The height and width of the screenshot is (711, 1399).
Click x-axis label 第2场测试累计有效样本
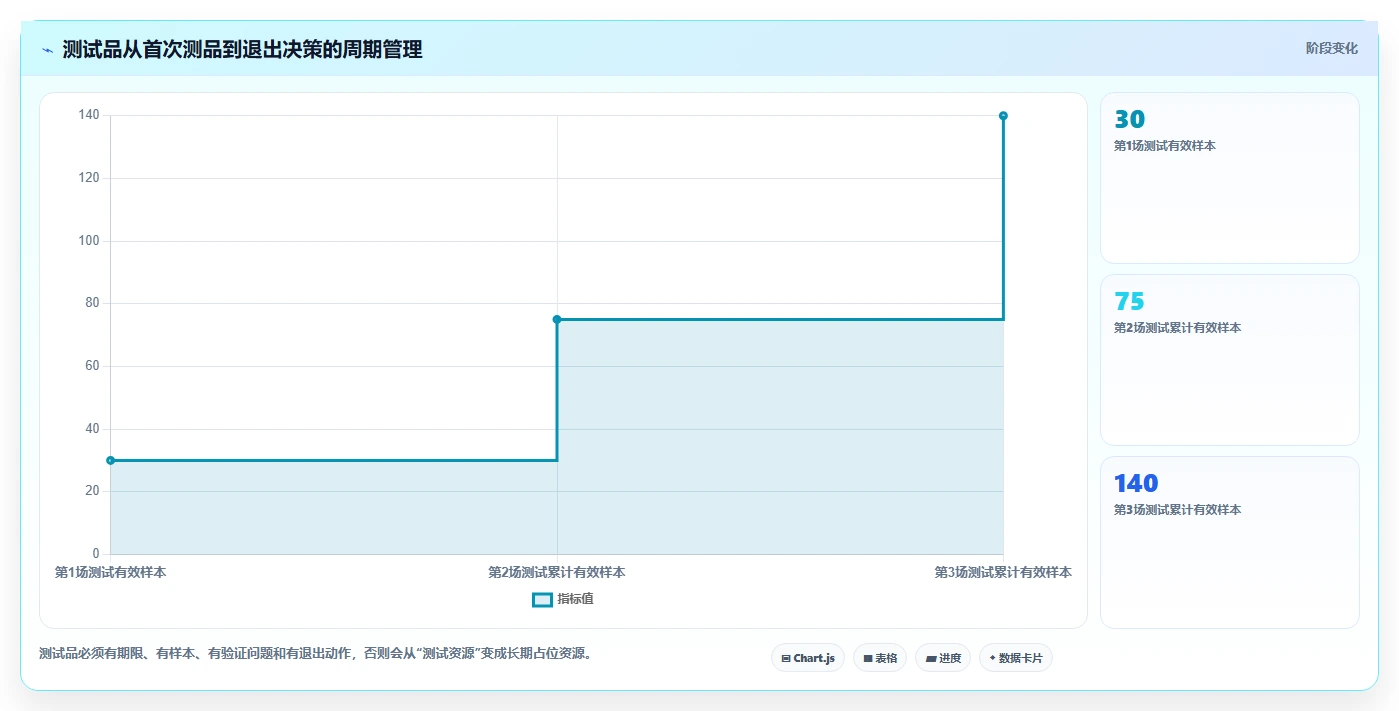click(x=557, y=573)
